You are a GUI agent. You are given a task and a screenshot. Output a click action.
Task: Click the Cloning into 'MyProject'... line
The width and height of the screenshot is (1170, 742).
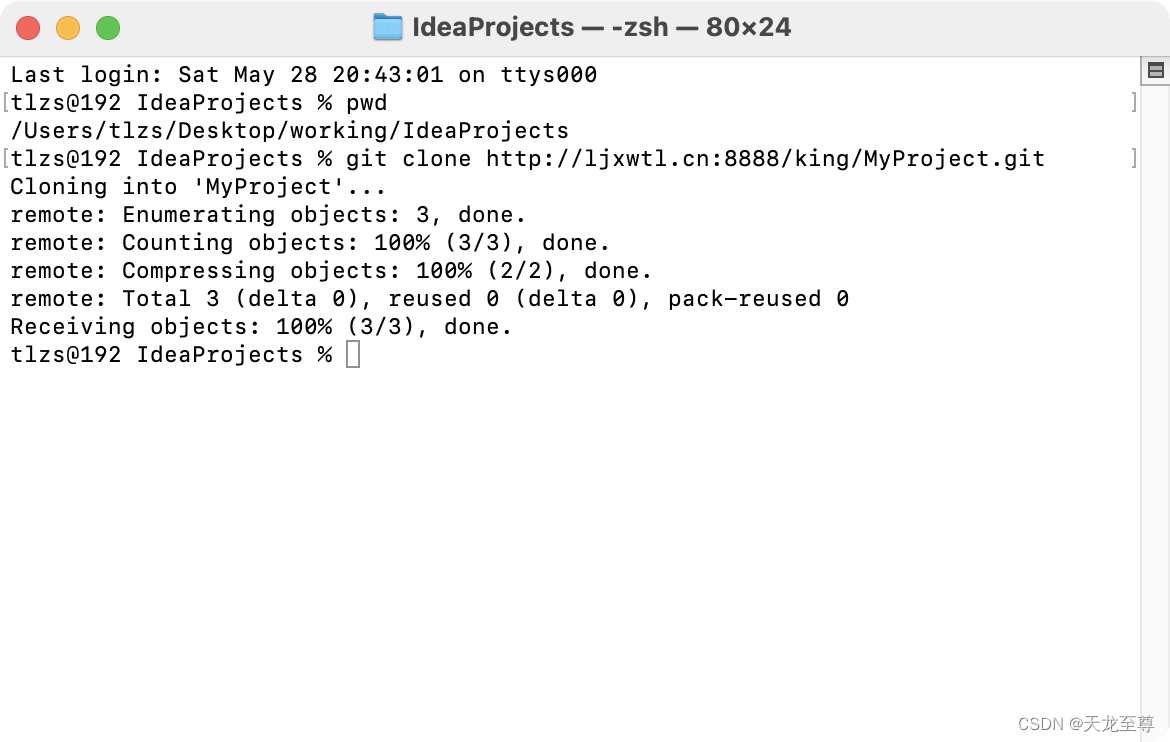(198, 187)
